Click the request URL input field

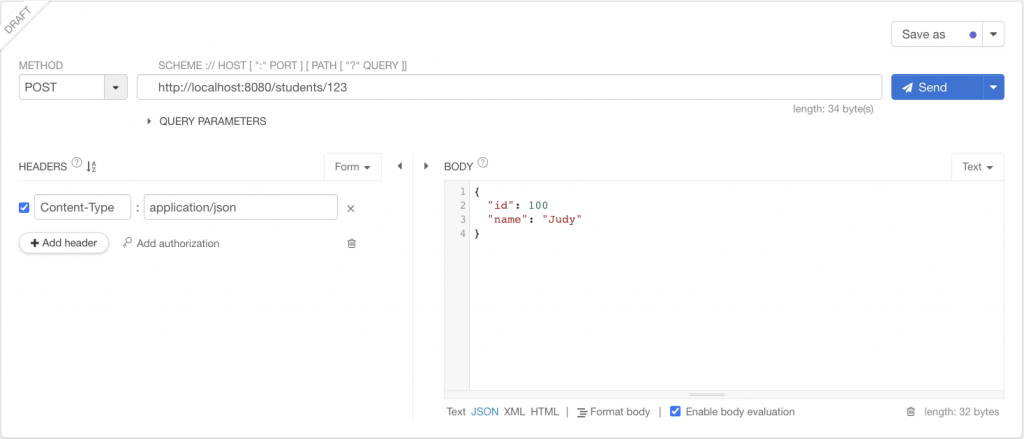(x=509, y=88)
